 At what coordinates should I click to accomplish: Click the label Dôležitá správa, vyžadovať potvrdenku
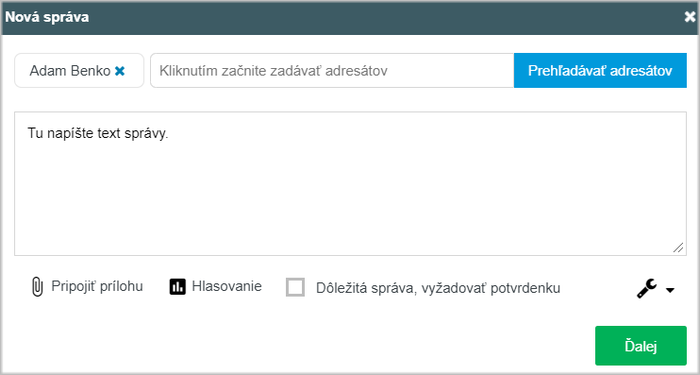(438, 288)
